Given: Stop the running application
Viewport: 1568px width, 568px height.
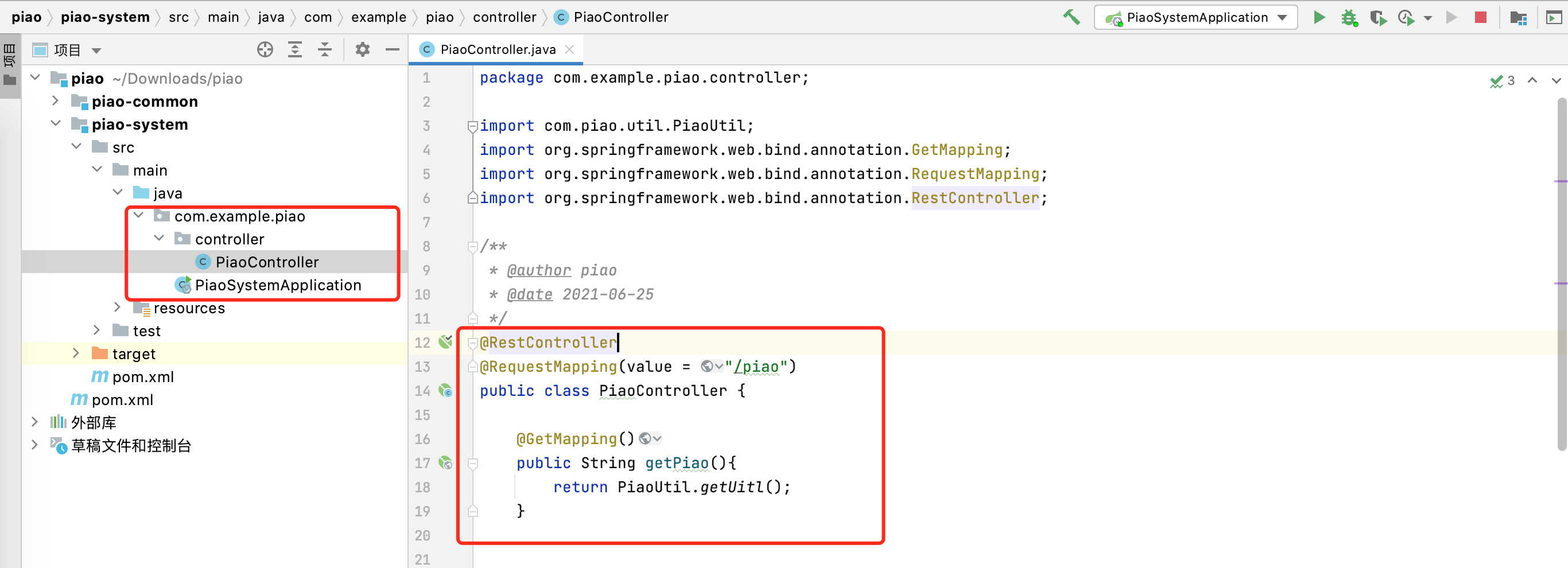Looking at the screenshot, I should [1480, 17].
